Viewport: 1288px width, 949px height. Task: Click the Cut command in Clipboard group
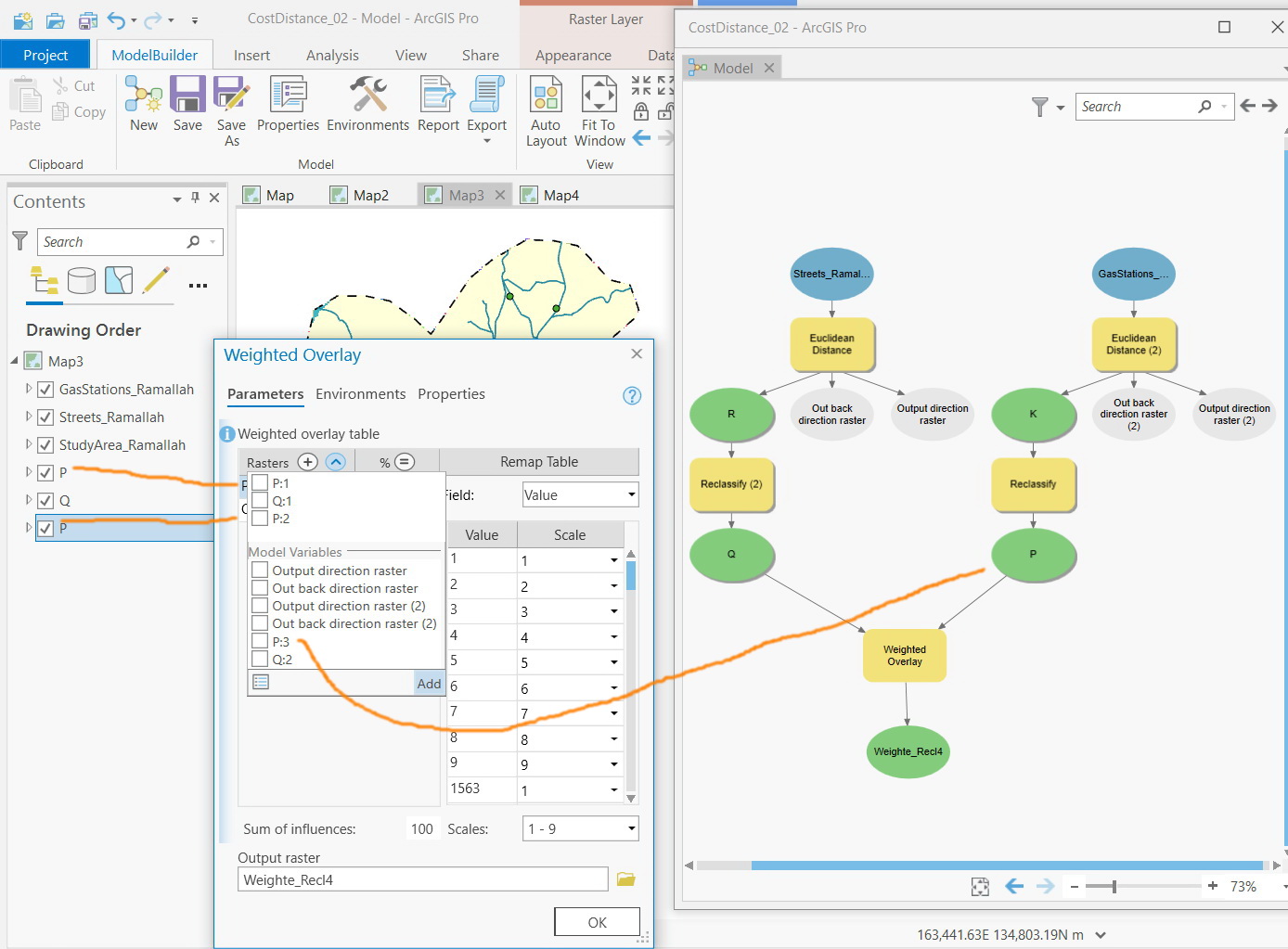pyautogui.click(x=74, y=86)
